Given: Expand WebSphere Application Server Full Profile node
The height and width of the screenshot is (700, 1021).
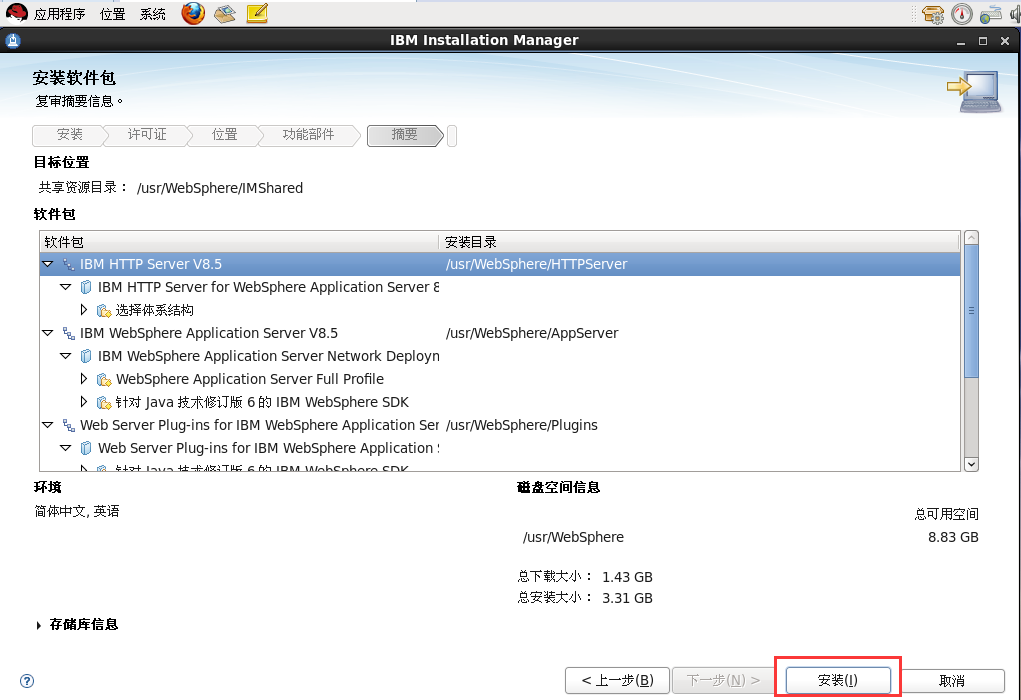Looking at the screenshot, I should [83, 379].
